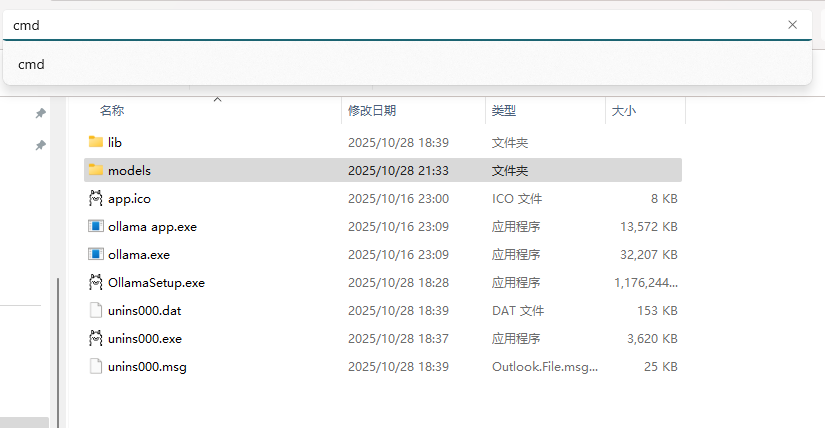The height and width of the screenshot is (428, 825).
Task: Click the 13,572 KB size cell
Action: tap(649, 226)
